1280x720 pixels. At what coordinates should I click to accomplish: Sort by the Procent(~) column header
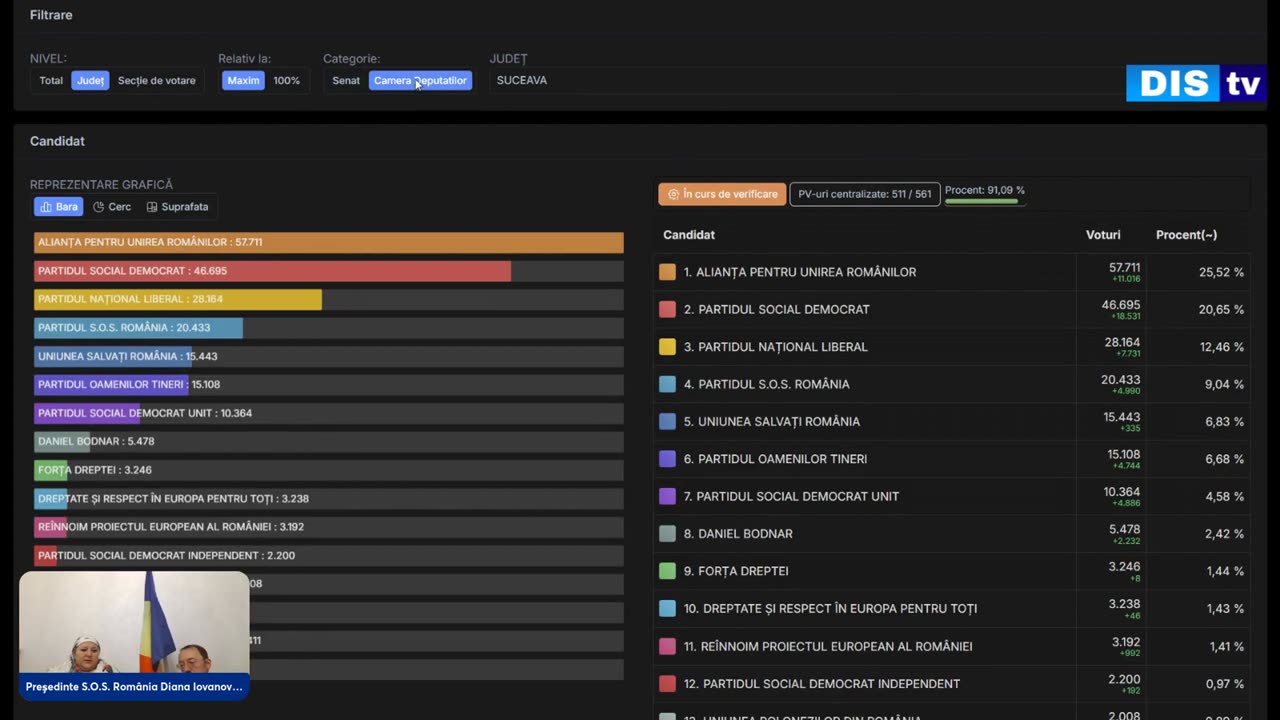coord(1187,235)
